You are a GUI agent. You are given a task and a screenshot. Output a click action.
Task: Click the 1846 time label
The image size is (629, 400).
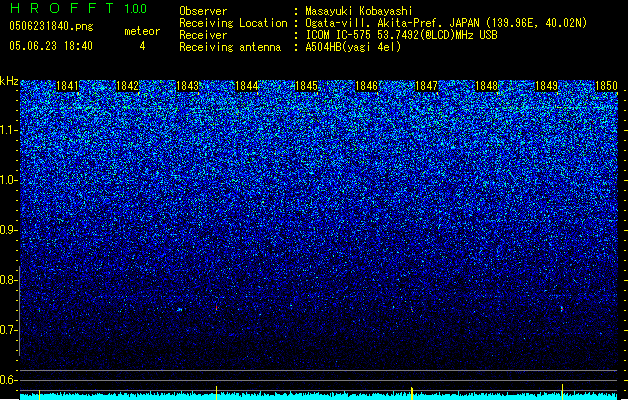pyautogui.click(x=367, y=86)
